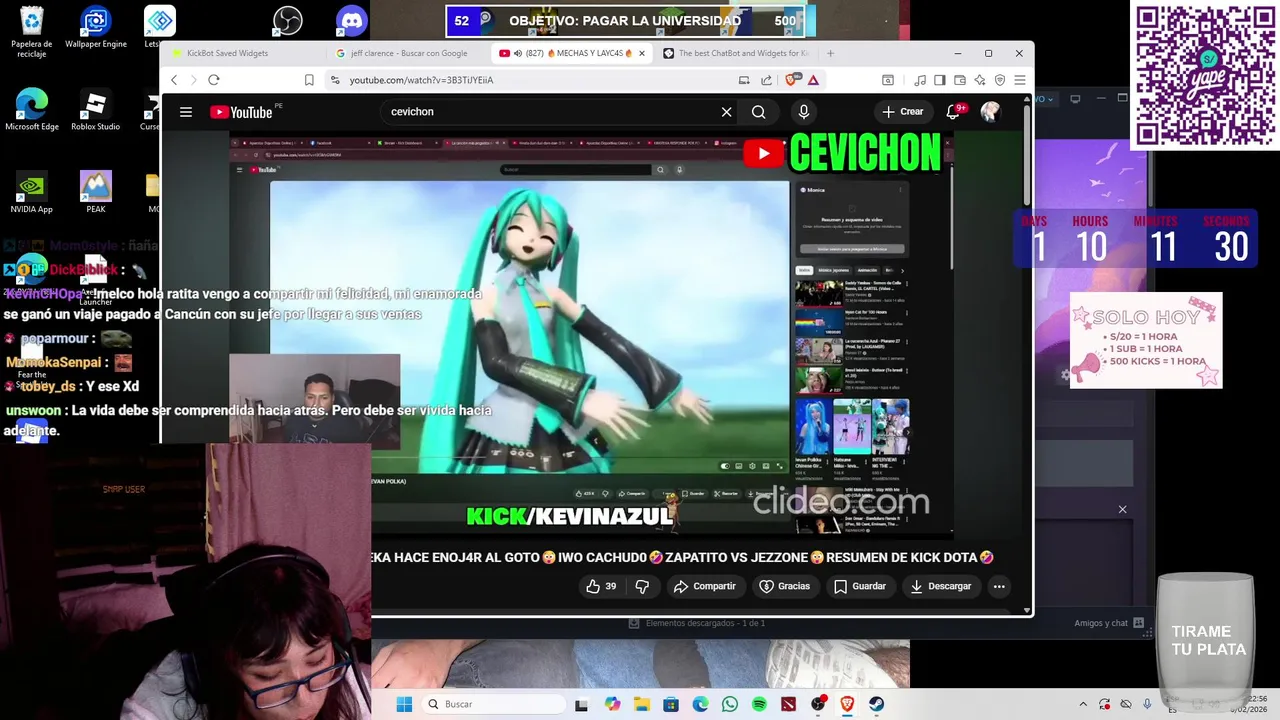Screen dimensions: 1280x720
Task: Dislike the video
Action: pyautogui.click(x=642, y=586)
